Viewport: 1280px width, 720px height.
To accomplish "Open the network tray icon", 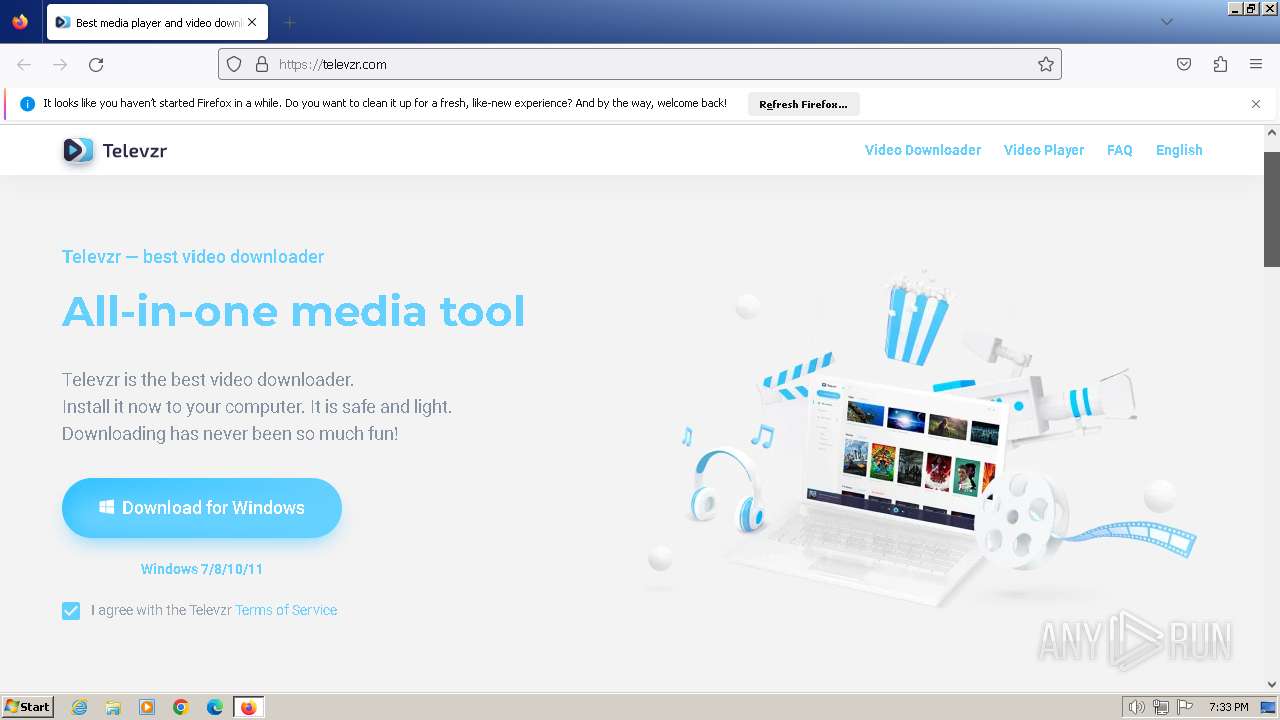I will coord(1161,707).
